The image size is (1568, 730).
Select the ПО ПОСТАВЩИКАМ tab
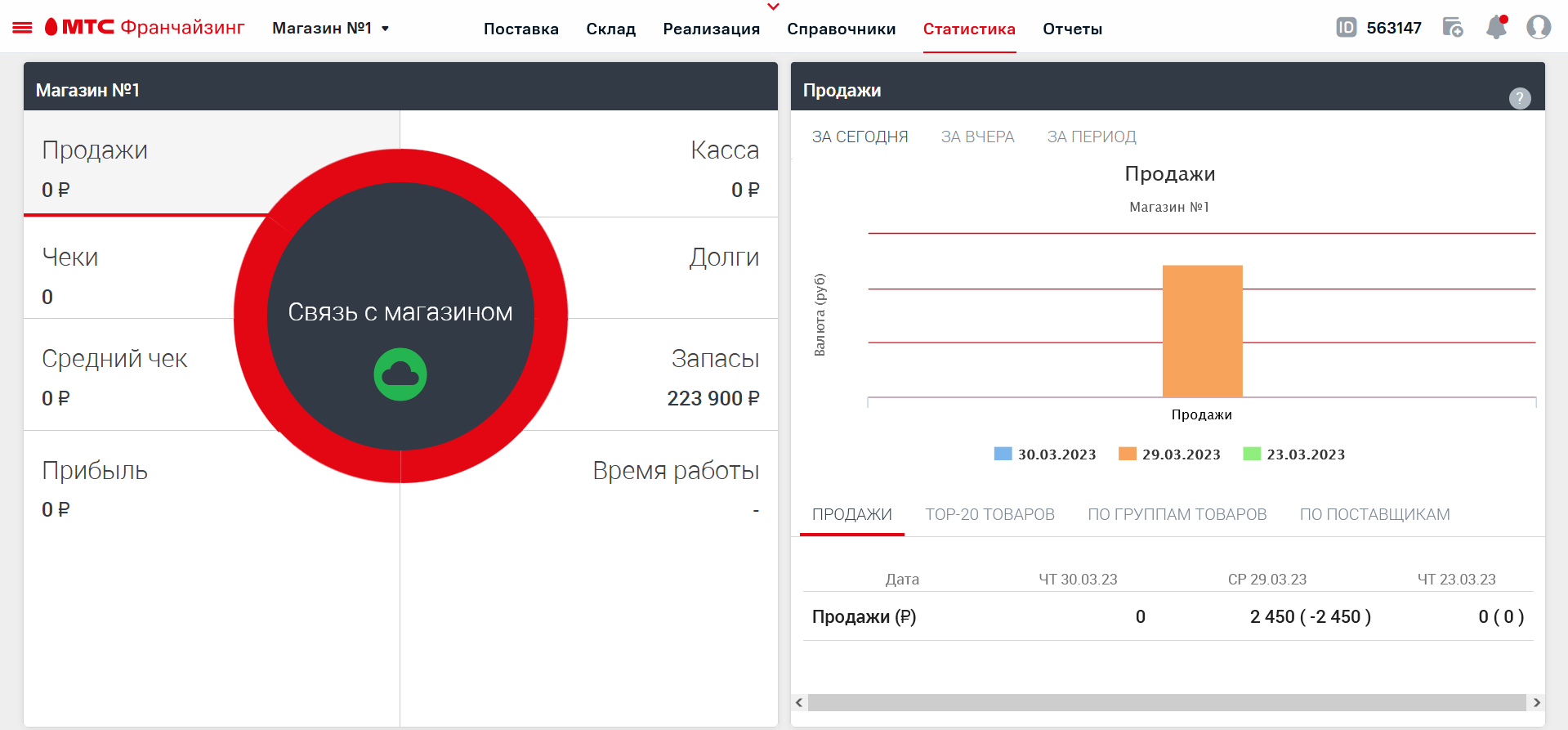(1374, 514)
